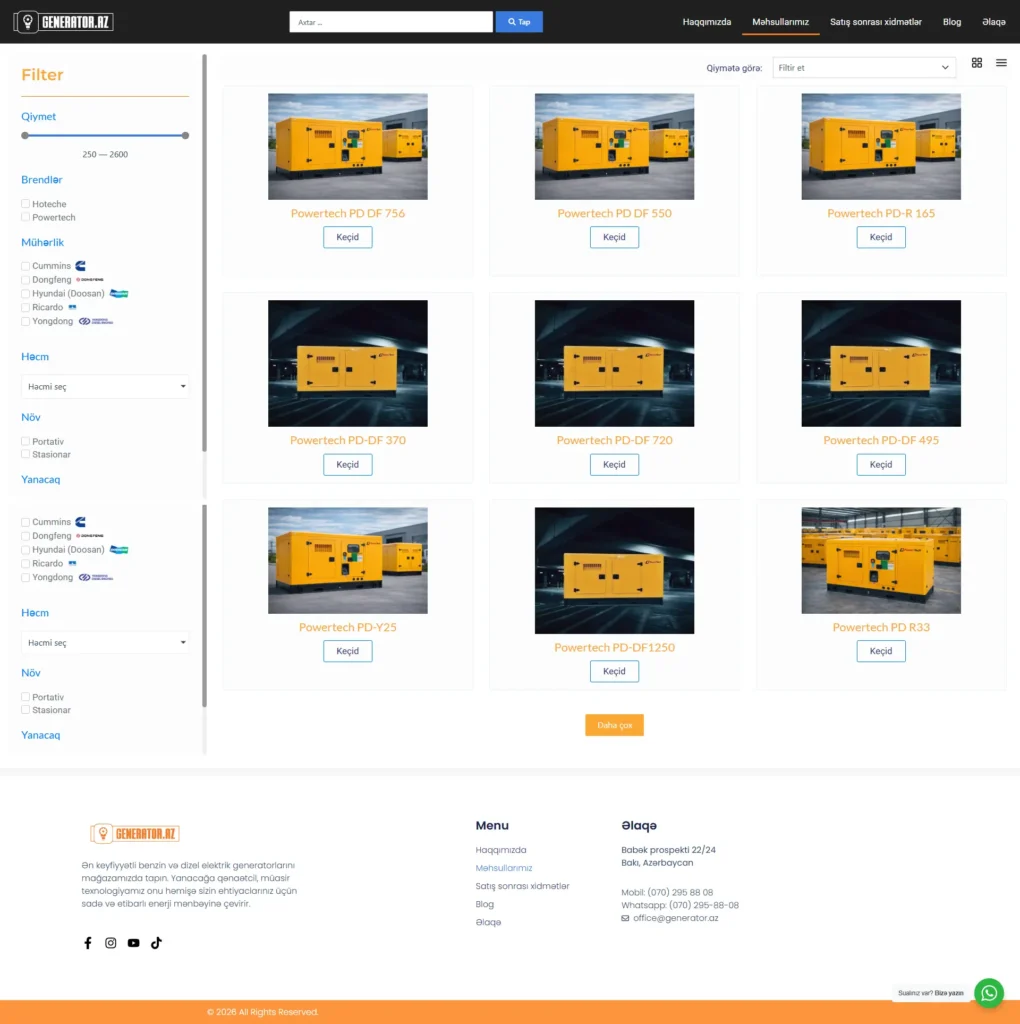Open the Powertech PD-DF 495 title link
Viewport: 1020px width, 1024px height.
coord(881,440)
